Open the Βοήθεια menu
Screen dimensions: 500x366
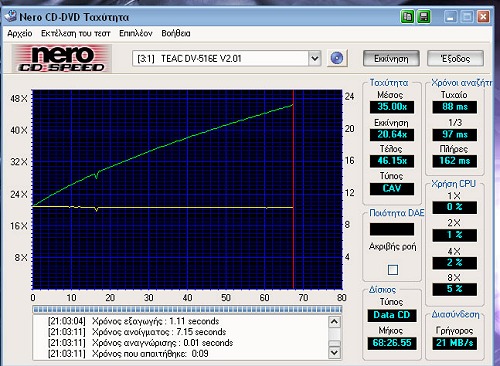tap(176, 33)
